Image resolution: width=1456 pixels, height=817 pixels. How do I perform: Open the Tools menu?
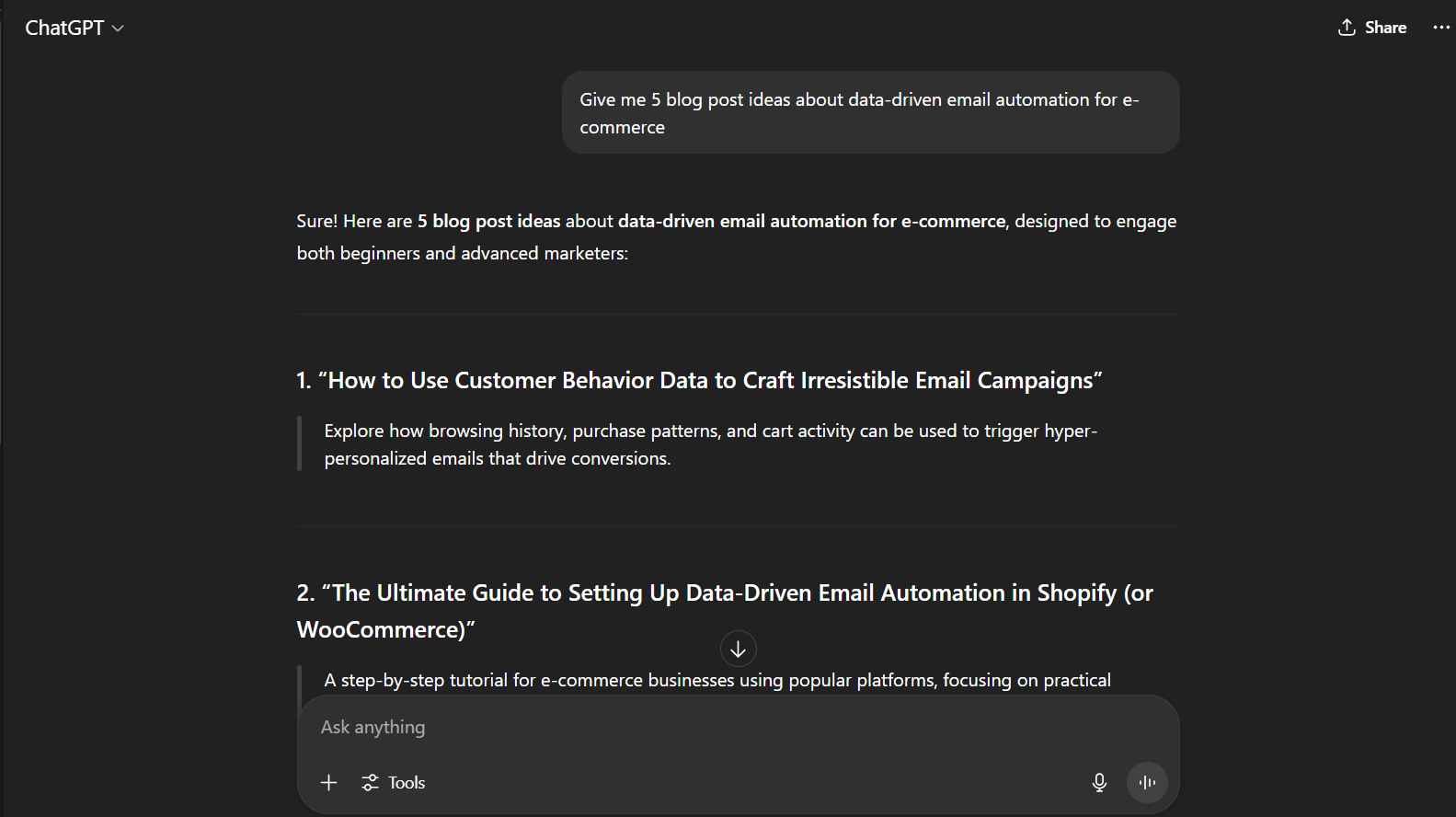[x=394, y=782]
